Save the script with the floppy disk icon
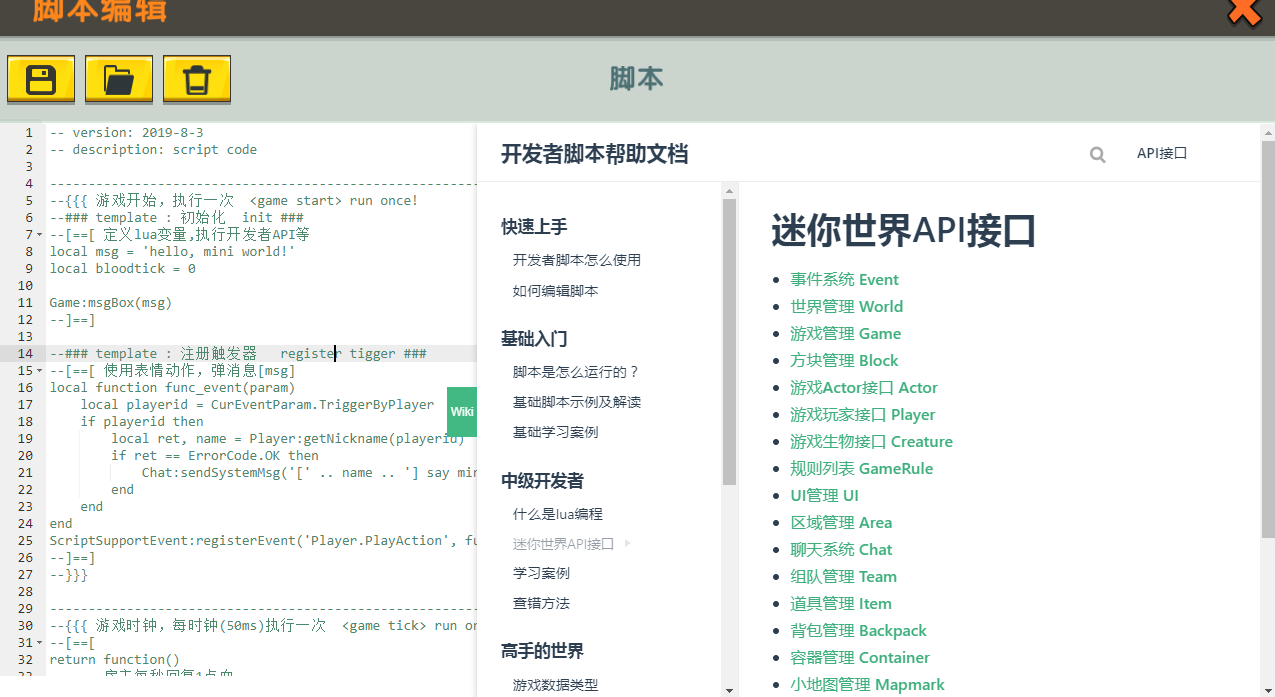Viewport: 1275px width, 697px height. coord(41,79)
